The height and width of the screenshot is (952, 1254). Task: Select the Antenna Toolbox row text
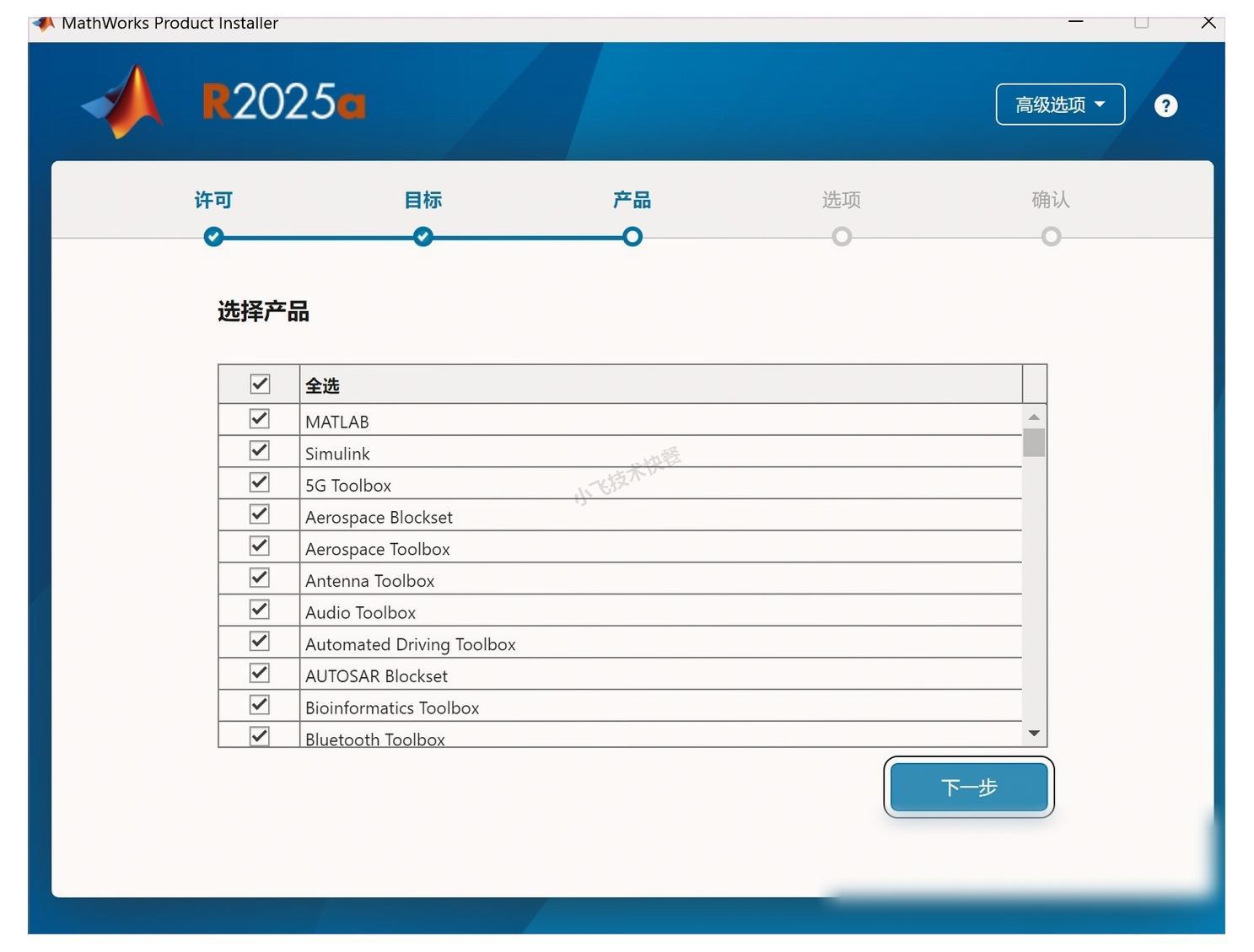point(370,581)
